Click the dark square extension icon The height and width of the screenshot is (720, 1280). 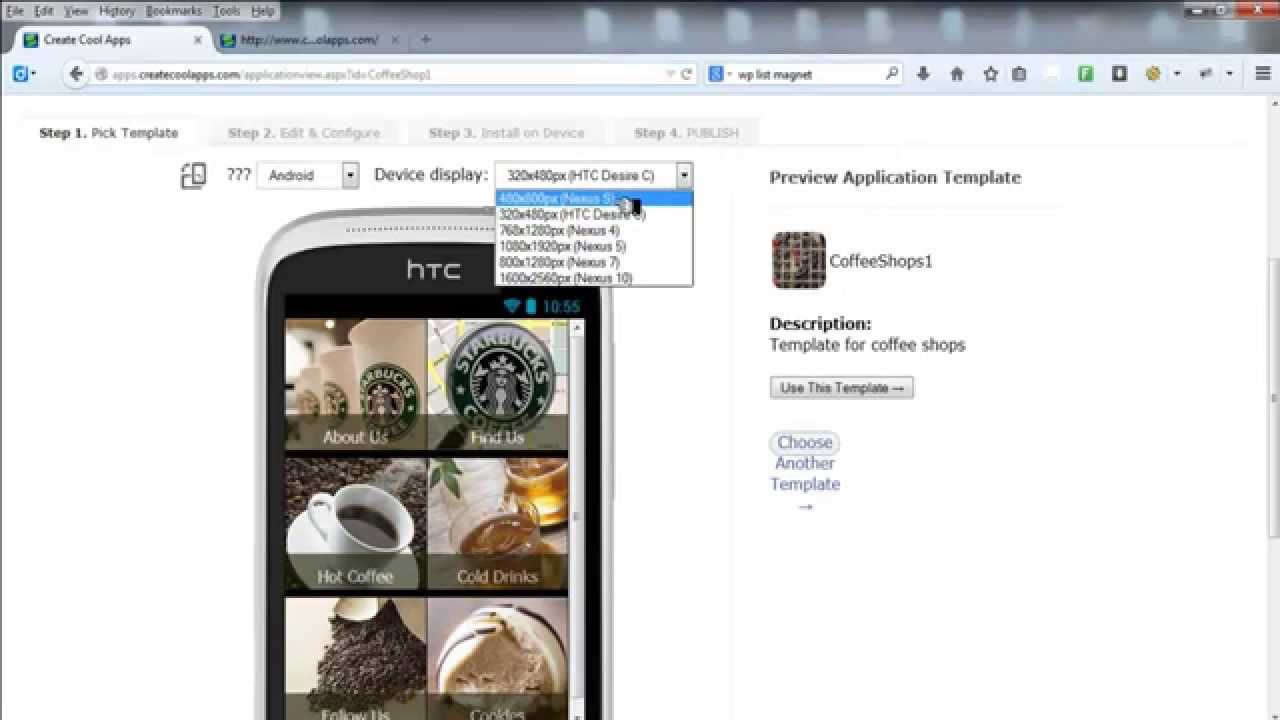point(1119,74)
